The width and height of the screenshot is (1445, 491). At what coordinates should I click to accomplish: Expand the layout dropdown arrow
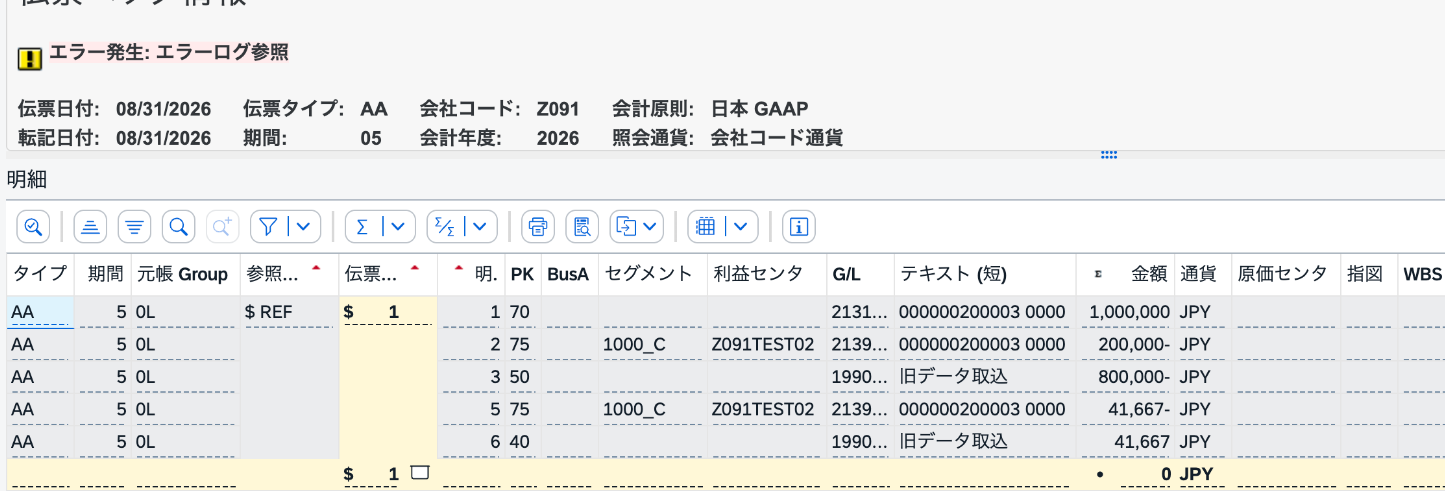coord(741,227)
